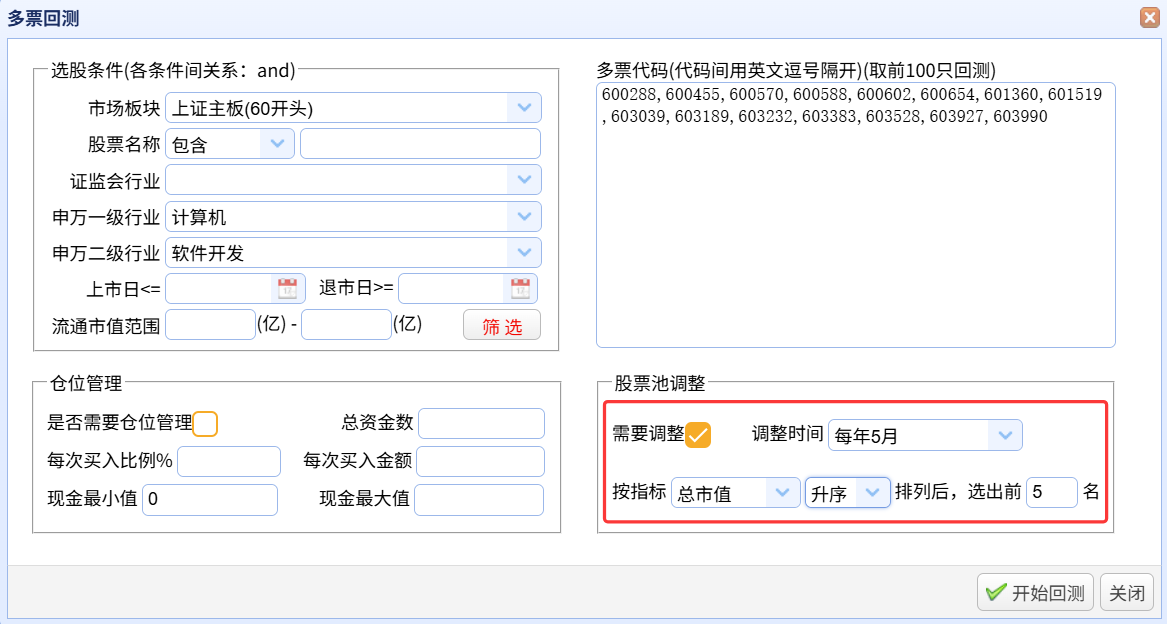1167x624 pixels.
Task: Click inside the 多票代码 stock codes text area
Action: (x=856, y=214)
